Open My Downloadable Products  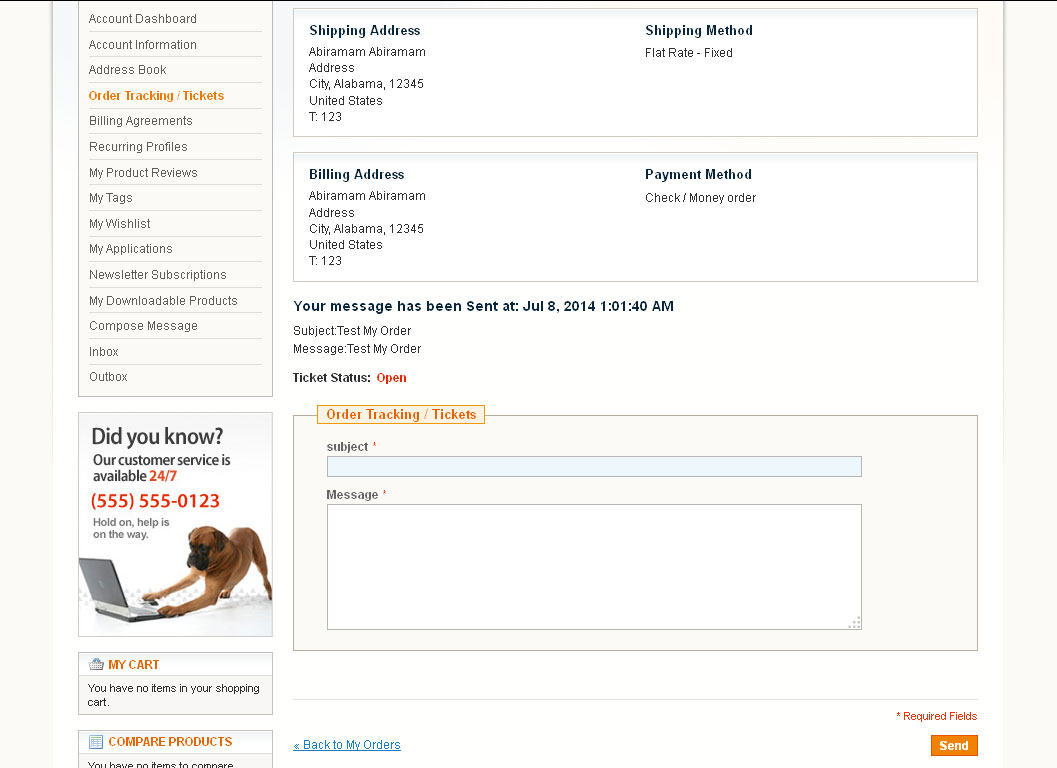[x=163, y=301]
